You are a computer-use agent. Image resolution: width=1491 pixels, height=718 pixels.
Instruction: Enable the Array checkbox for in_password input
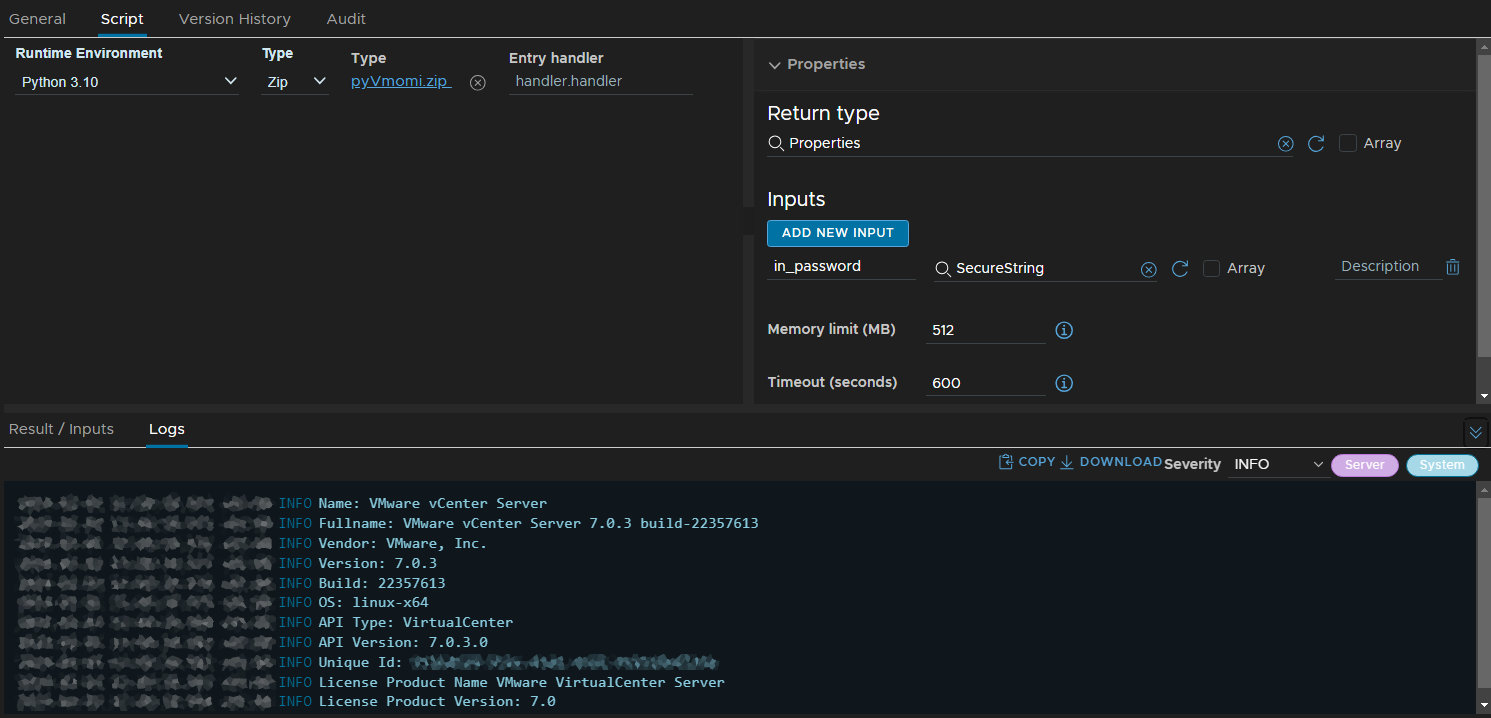[1211, 268]
